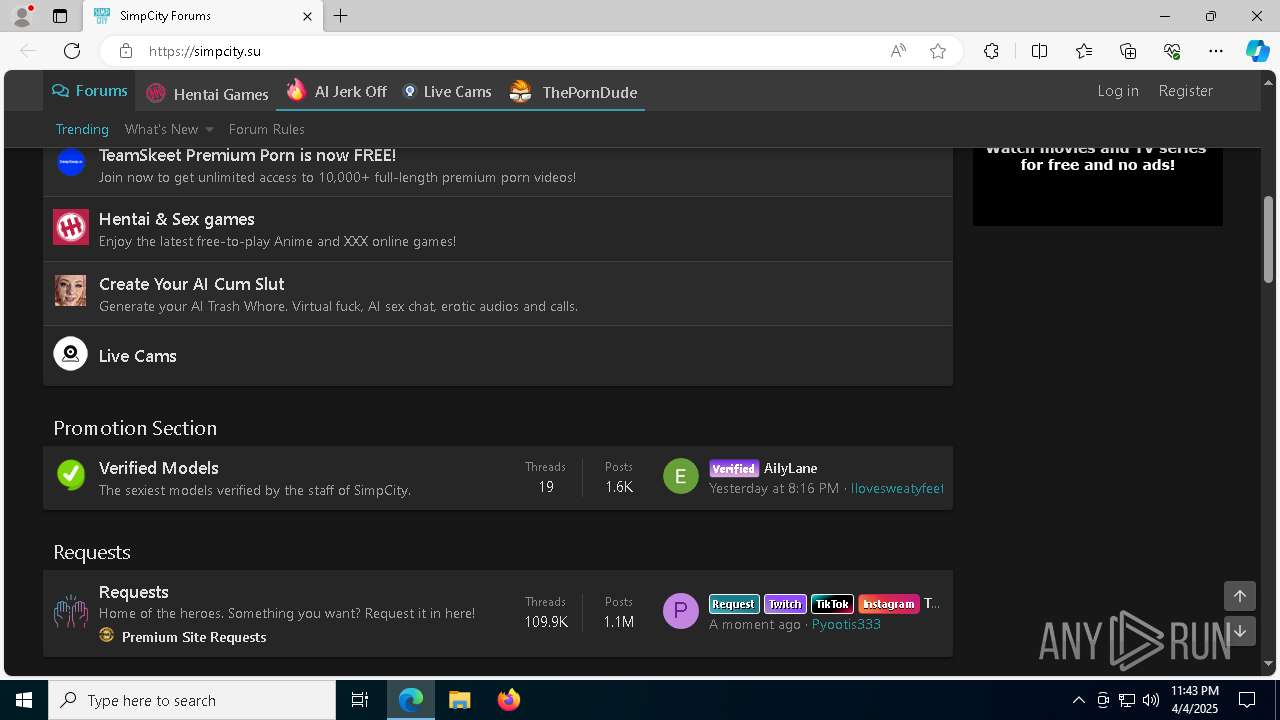Click the AI Cum Slut thumbnail
This screenshot has width=1280, height=720.
[x=70, y=291]
